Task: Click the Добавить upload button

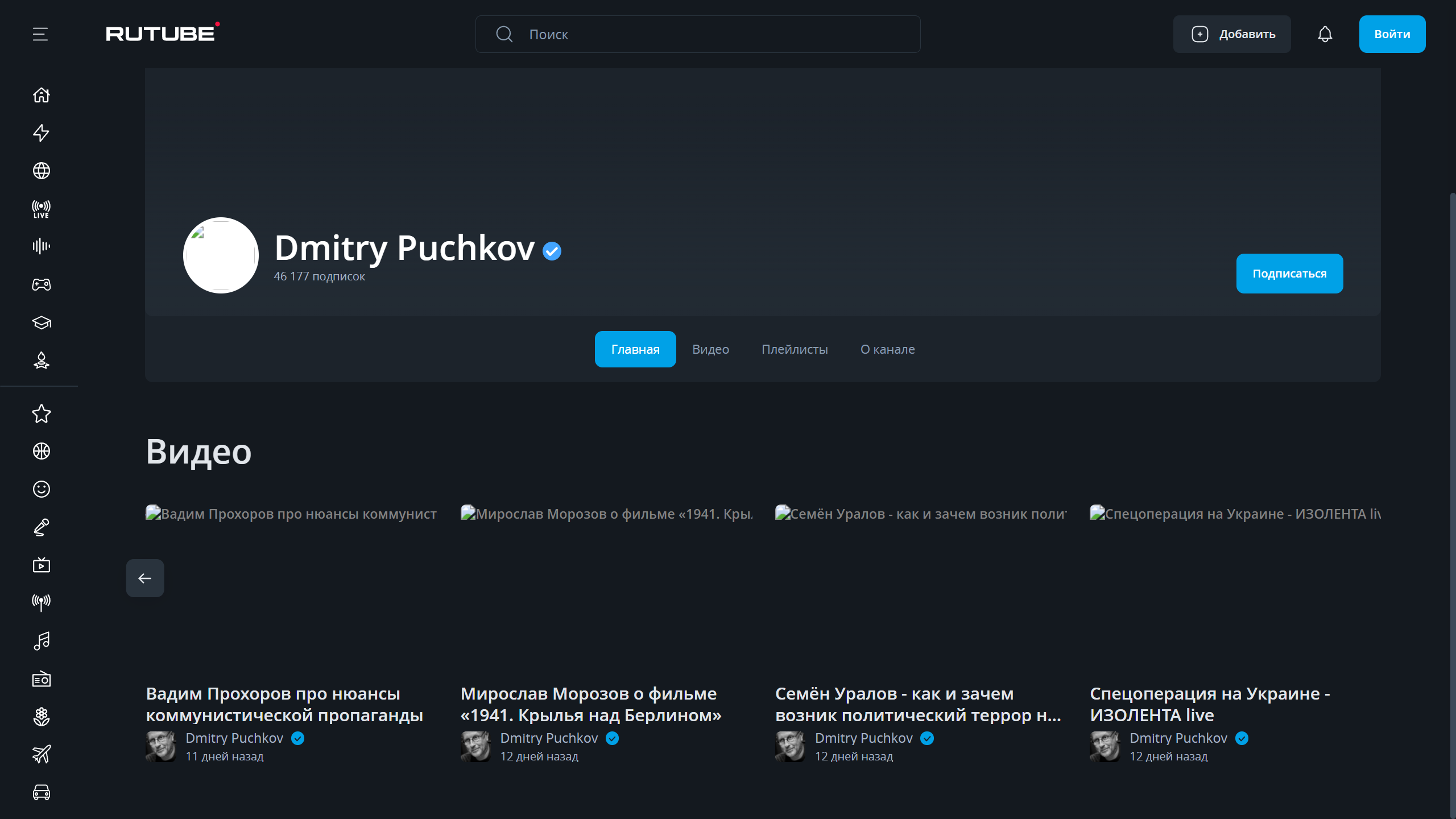Action: (x=1232, y=34)
